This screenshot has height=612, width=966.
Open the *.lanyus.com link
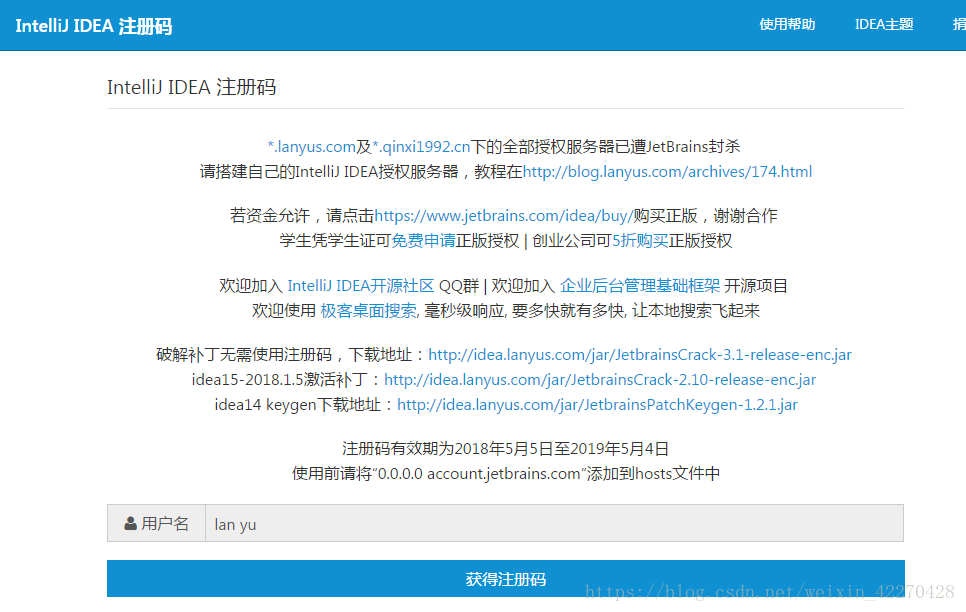(x=311, y=147)
